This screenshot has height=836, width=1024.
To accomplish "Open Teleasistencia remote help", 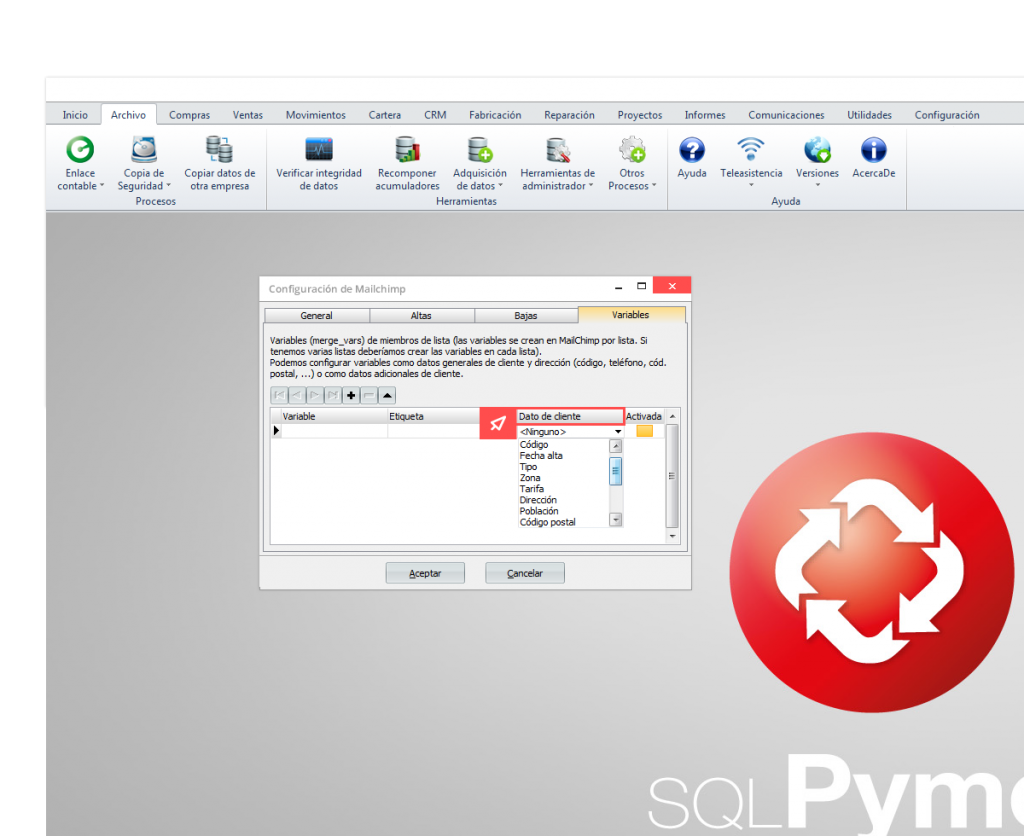I will tap(751, 151).
